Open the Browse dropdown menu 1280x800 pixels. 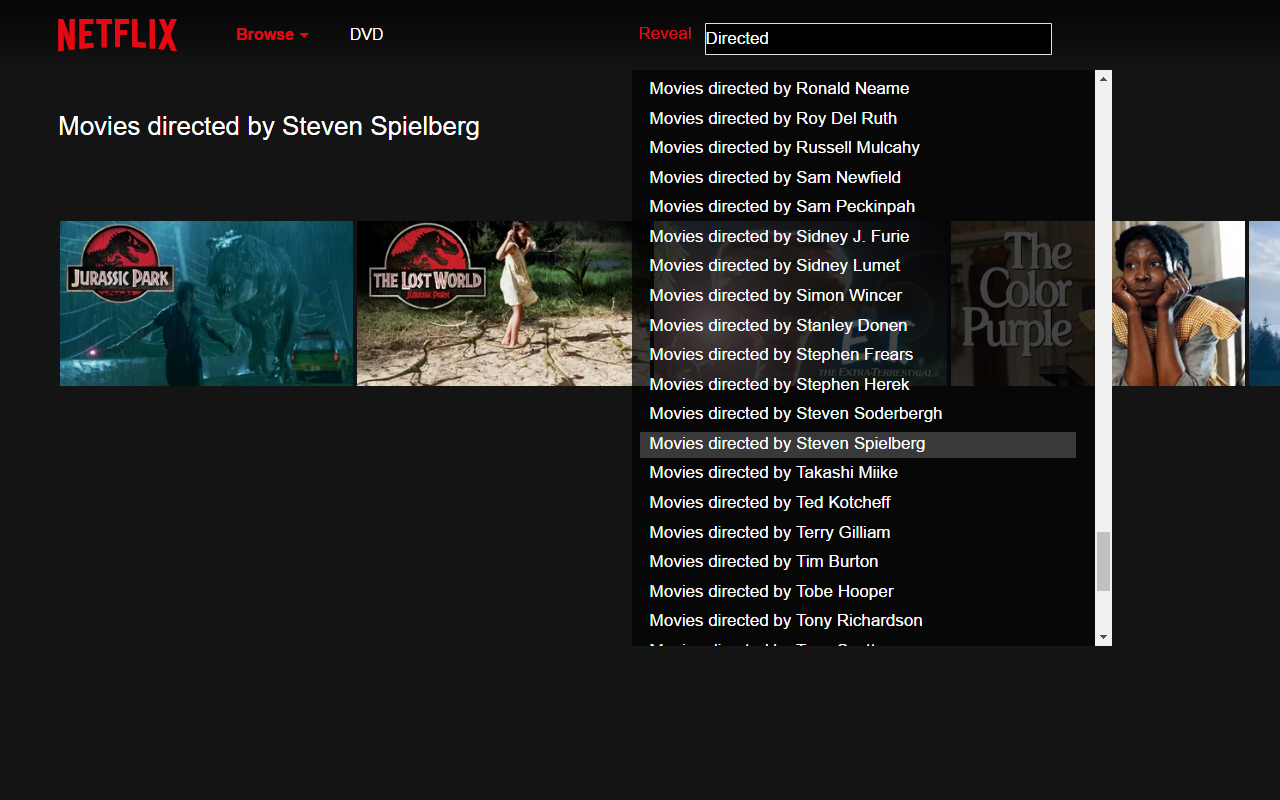tap(272, 34)
